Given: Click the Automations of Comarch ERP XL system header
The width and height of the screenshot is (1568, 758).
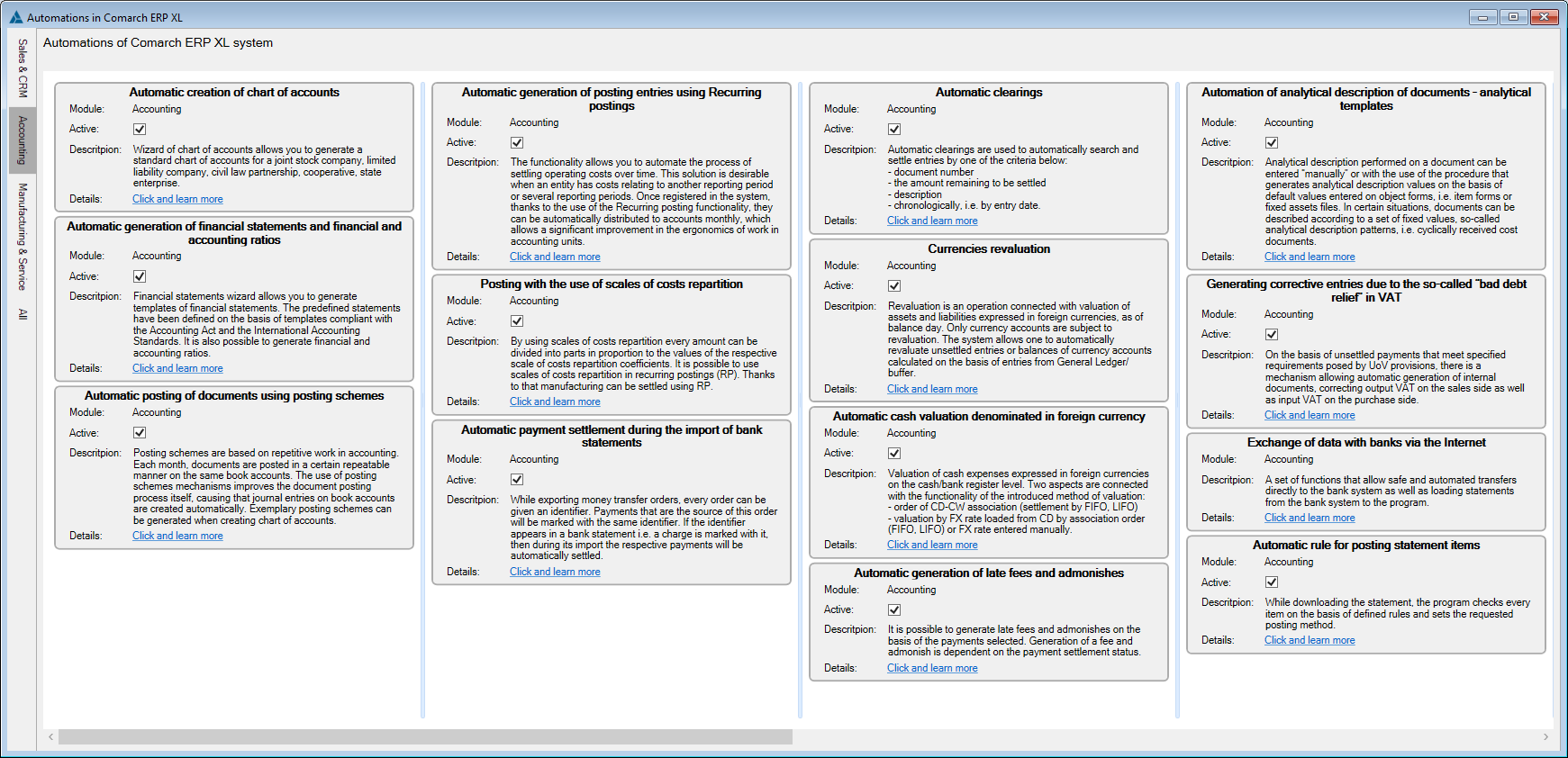Looking at the screenshot, I should click(x=158, y=42).
